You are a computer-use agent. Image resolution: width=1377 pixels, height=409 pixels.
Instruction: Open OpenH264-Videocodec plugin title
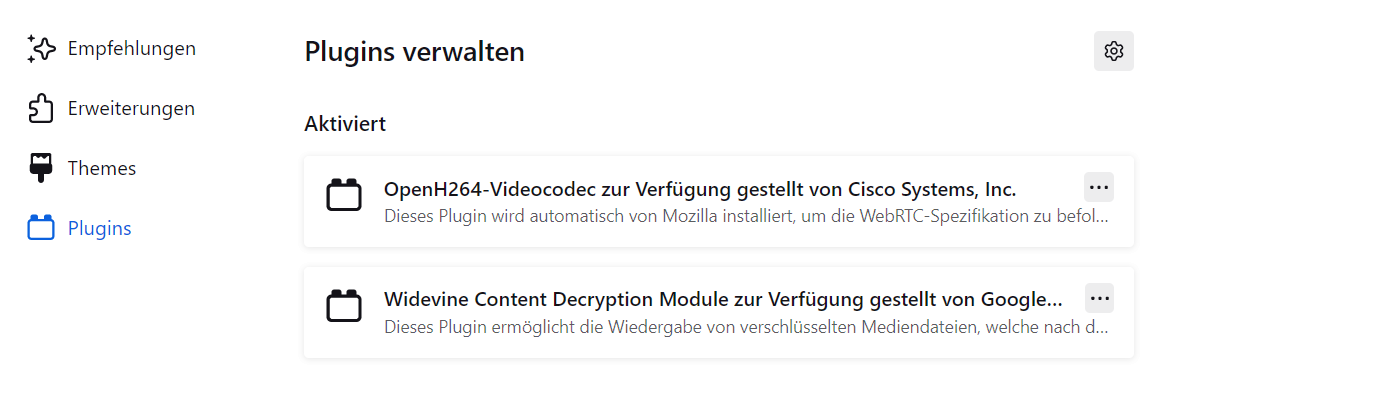pos(699,189)
